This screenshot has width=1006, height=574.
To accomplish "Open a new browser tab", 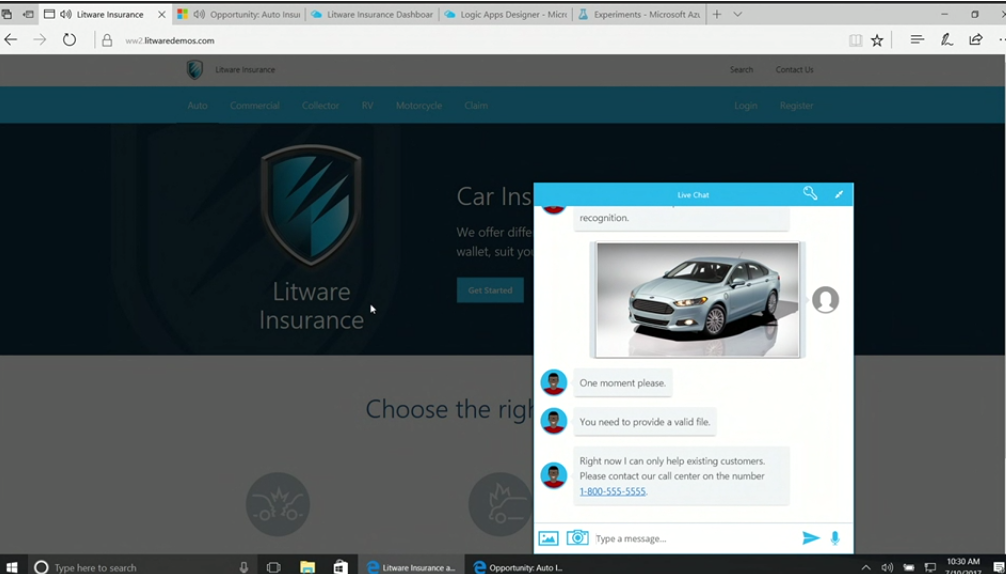I will 717,14.
